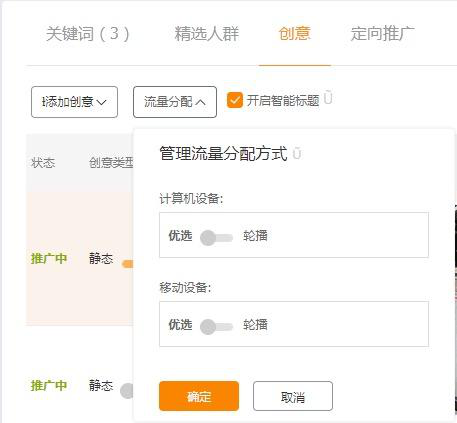Open the 添加创意 dropdown
Viewport: 457px width, 423px height.
pos(74,102)
